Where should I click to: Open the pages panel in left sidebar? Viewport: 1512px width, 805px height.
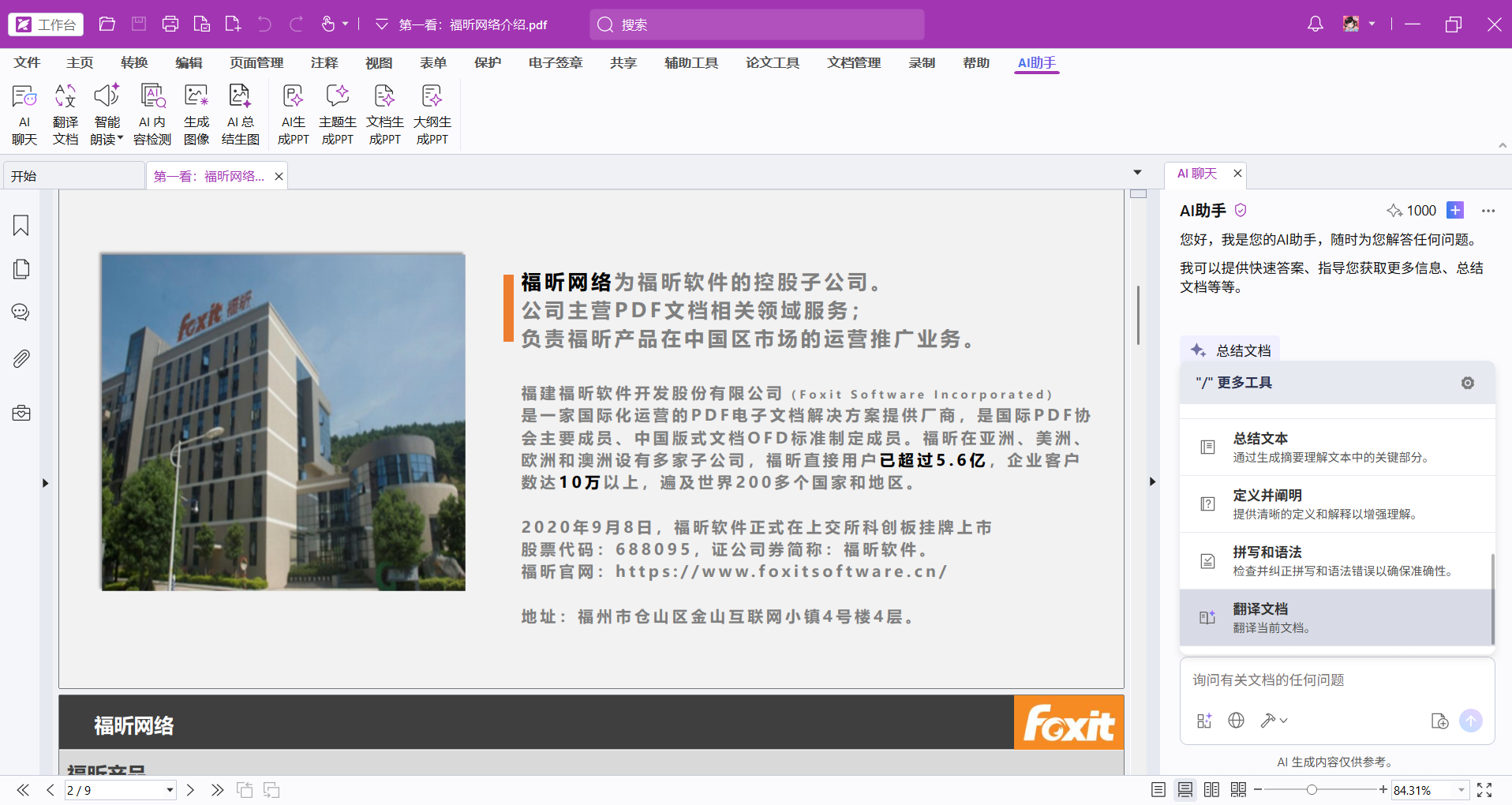click(x=21, y=269)
